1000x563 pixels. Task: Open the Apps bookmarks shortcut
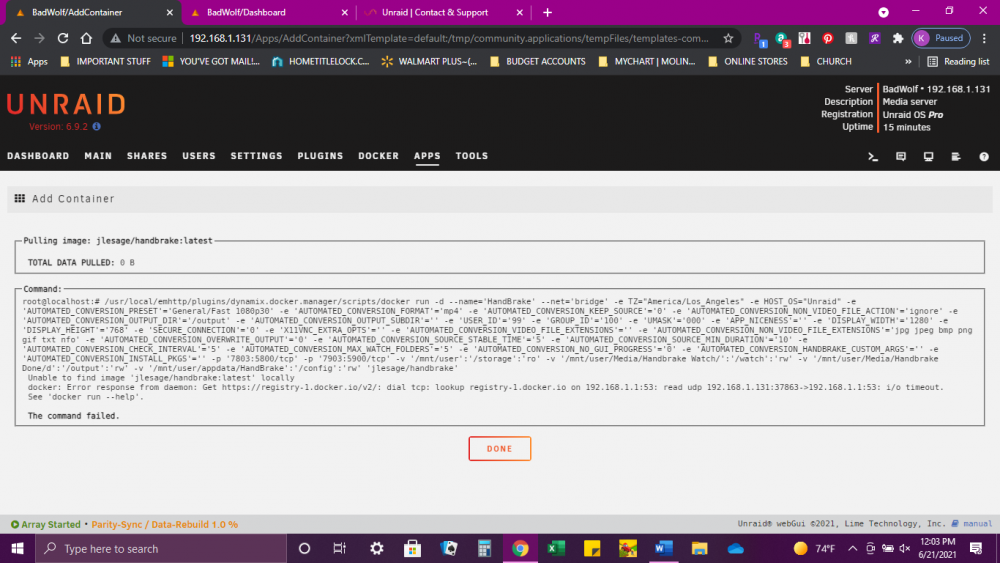coord(29,62)
